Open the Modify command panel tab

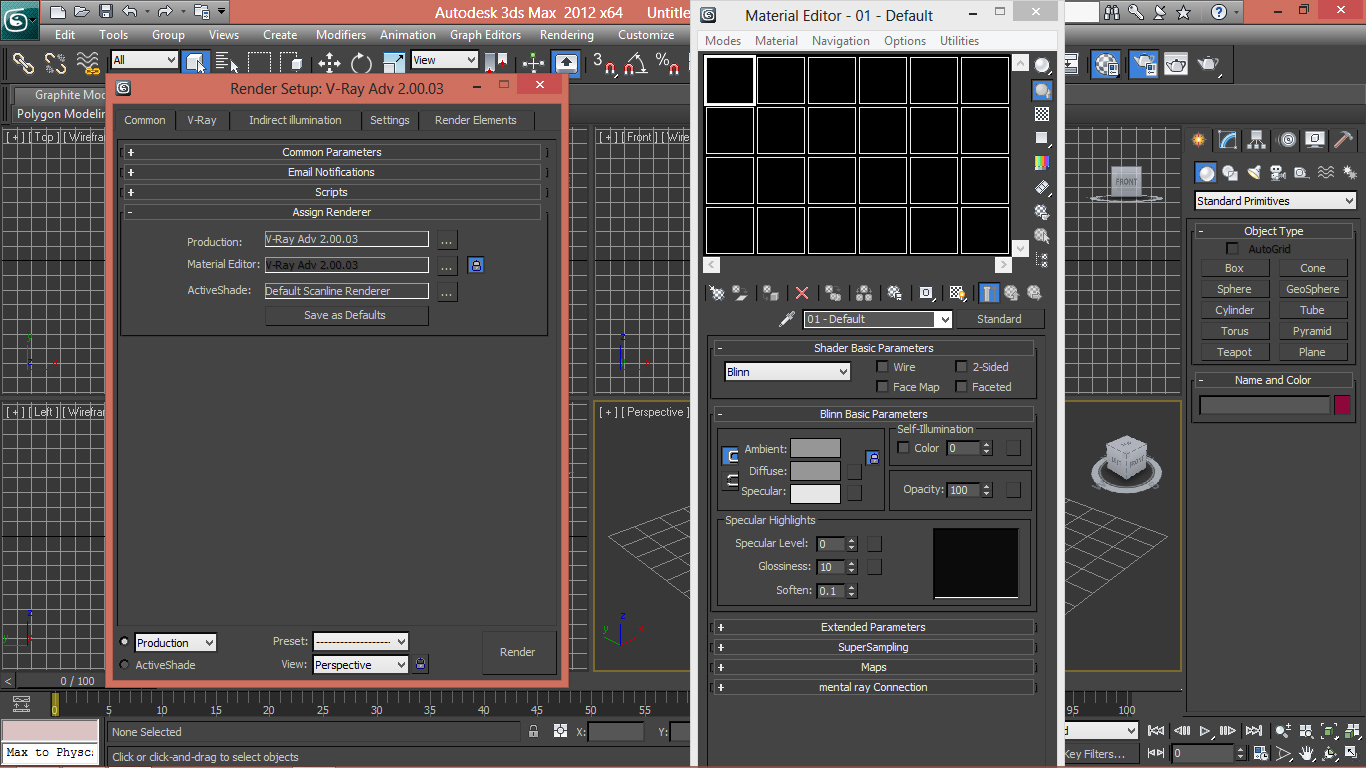click(1228, 140)
